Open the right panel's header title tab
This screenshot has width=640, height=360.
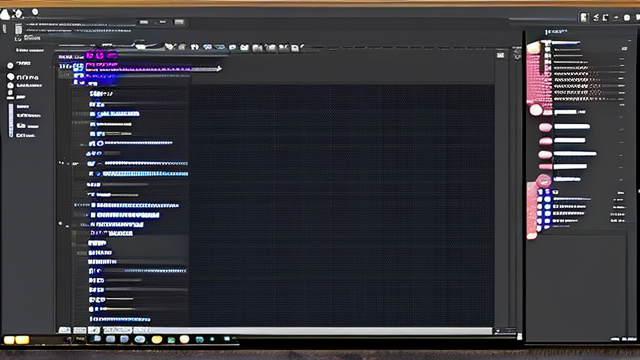pyautogui.click(x=556, y=31)
